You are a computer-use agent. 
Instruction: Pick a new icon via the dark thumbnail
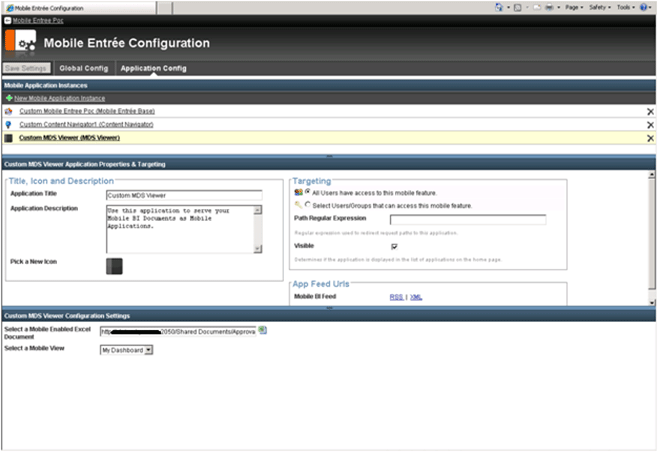pos(114,266)
